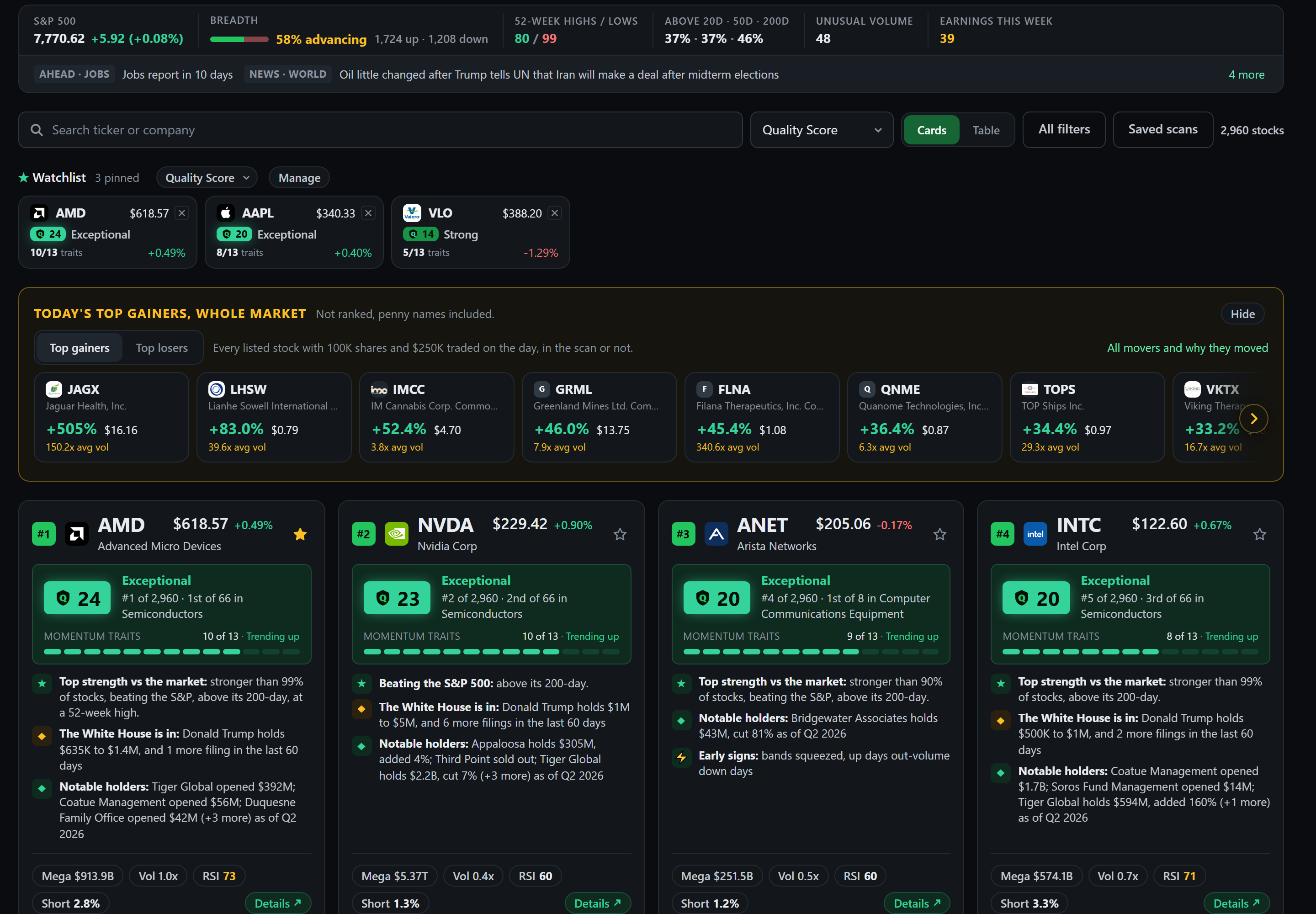Screen dimensions: 1316x914
Task: Select the Top losers tab
Action: 161,348
